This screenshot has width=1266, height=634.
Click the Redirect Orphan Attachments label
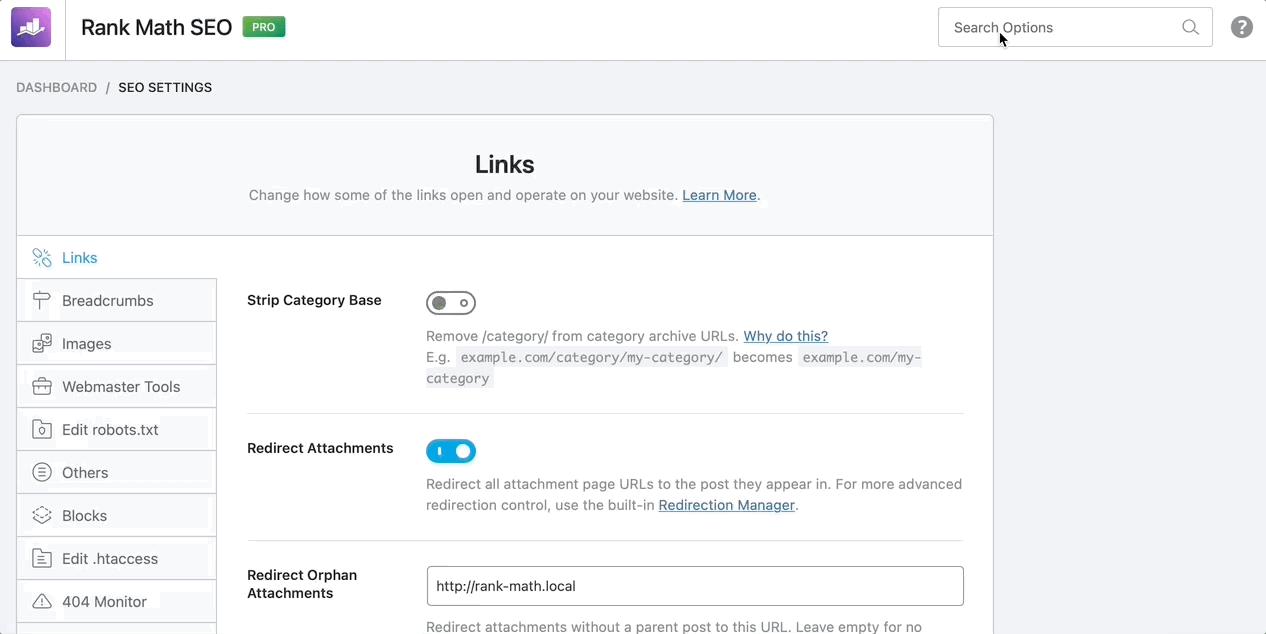point(302,584)
